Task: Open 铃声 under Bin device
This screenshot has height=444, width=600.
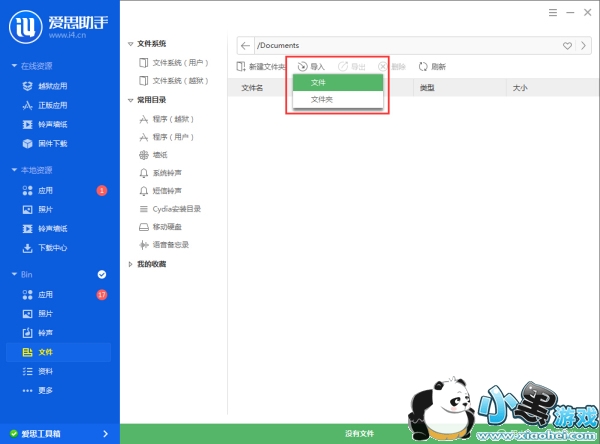Action: (38, 333)
